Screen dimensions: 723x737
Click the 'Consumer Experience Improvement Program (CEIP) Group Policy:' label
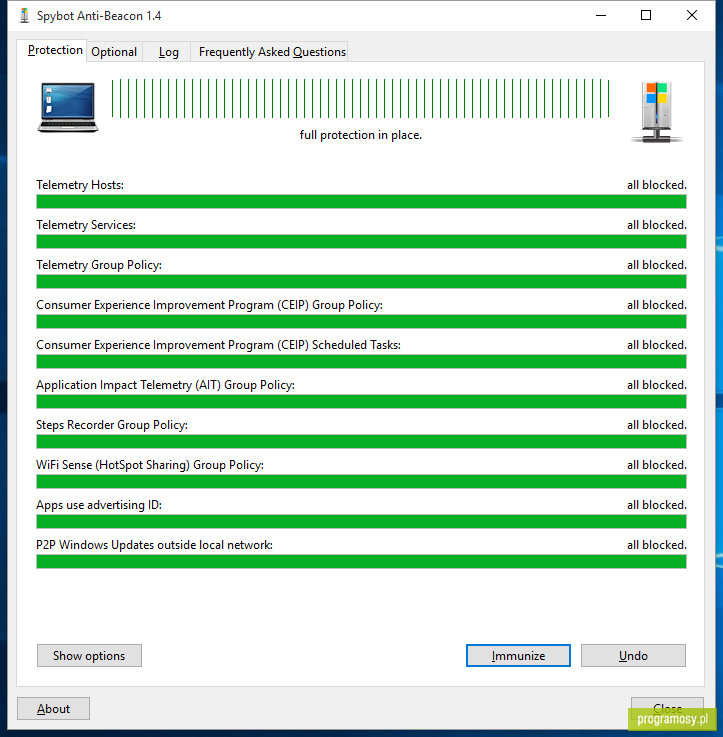tap(209, 305)
